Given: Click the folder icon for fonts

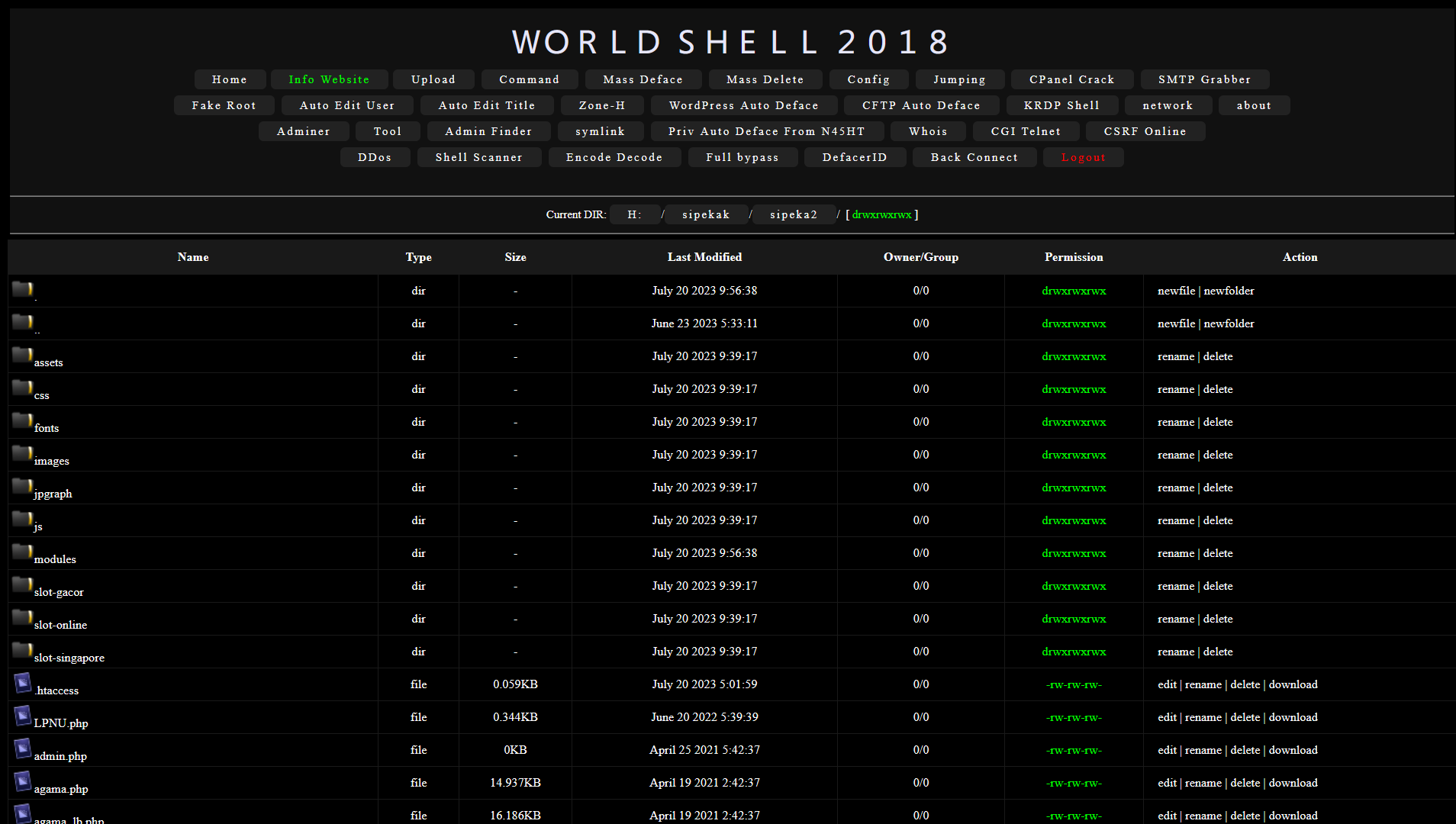Looking at the screenshot, I should [x=22, y=420].
